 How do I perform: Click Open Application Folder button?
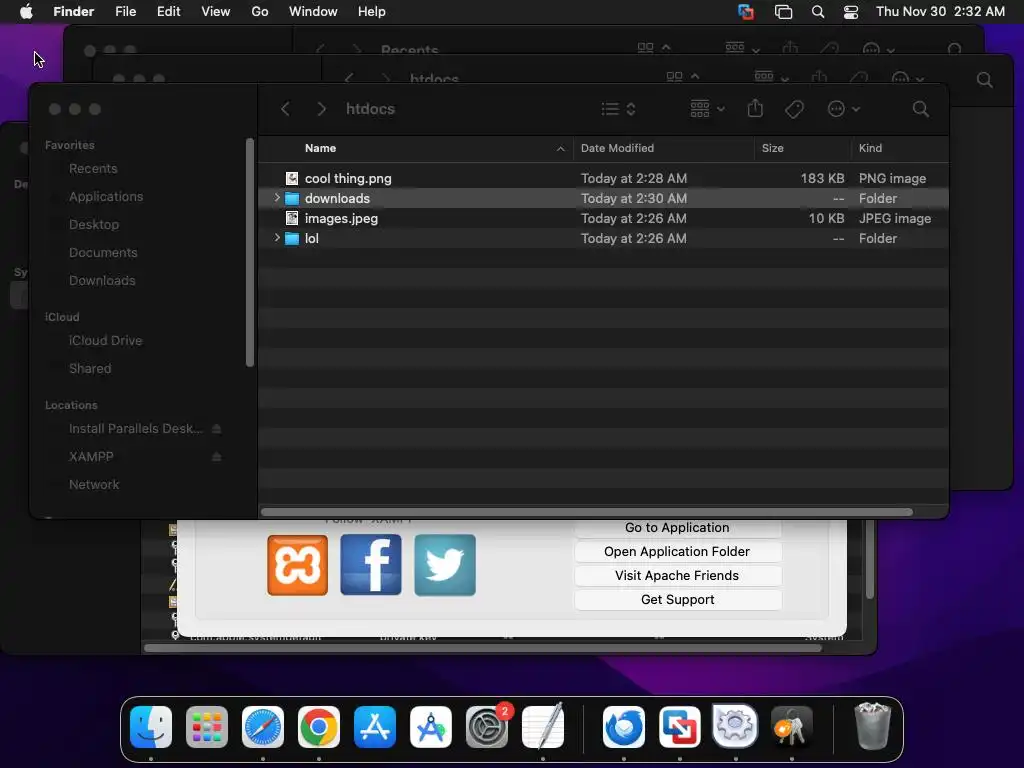(x=677, y=552)
